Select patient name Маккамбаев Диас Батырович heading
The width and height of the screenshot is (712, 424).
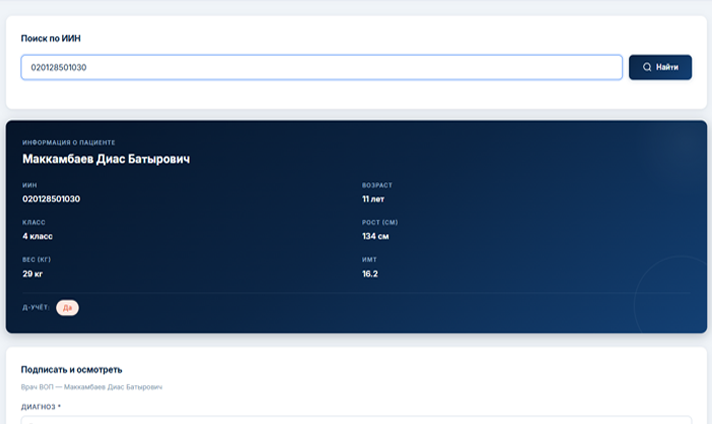[x=106, y=159]
